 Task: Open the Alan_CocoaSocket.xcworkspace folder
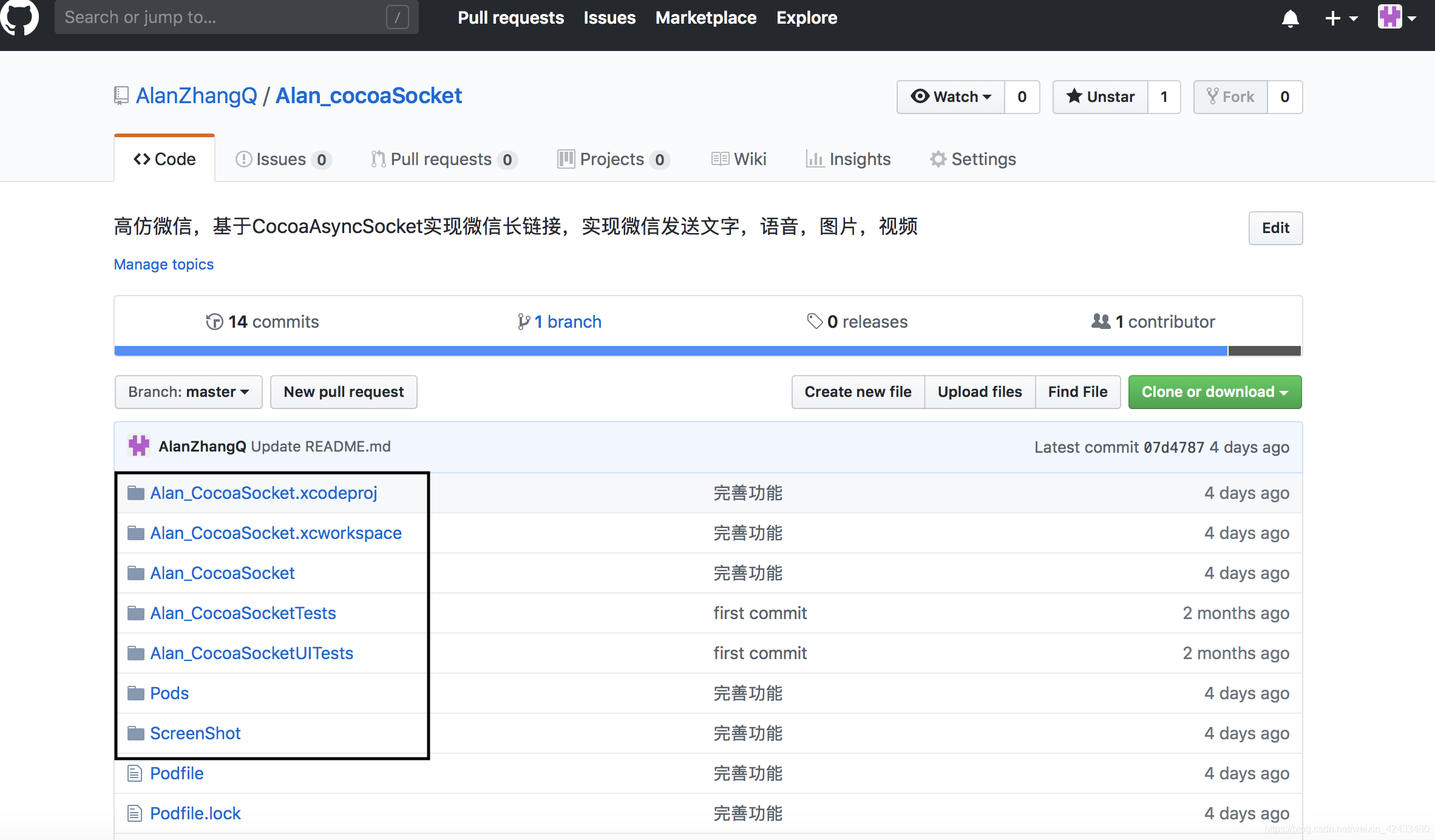[276, 533]
